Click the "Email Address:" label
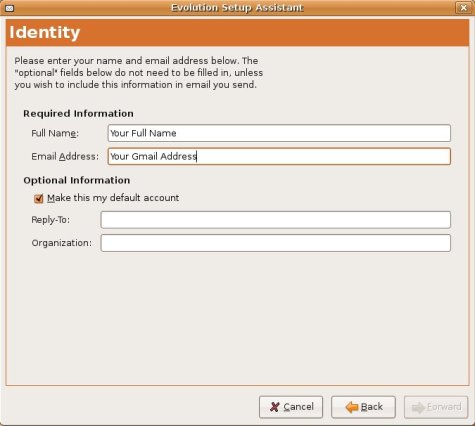 [65, 157]
